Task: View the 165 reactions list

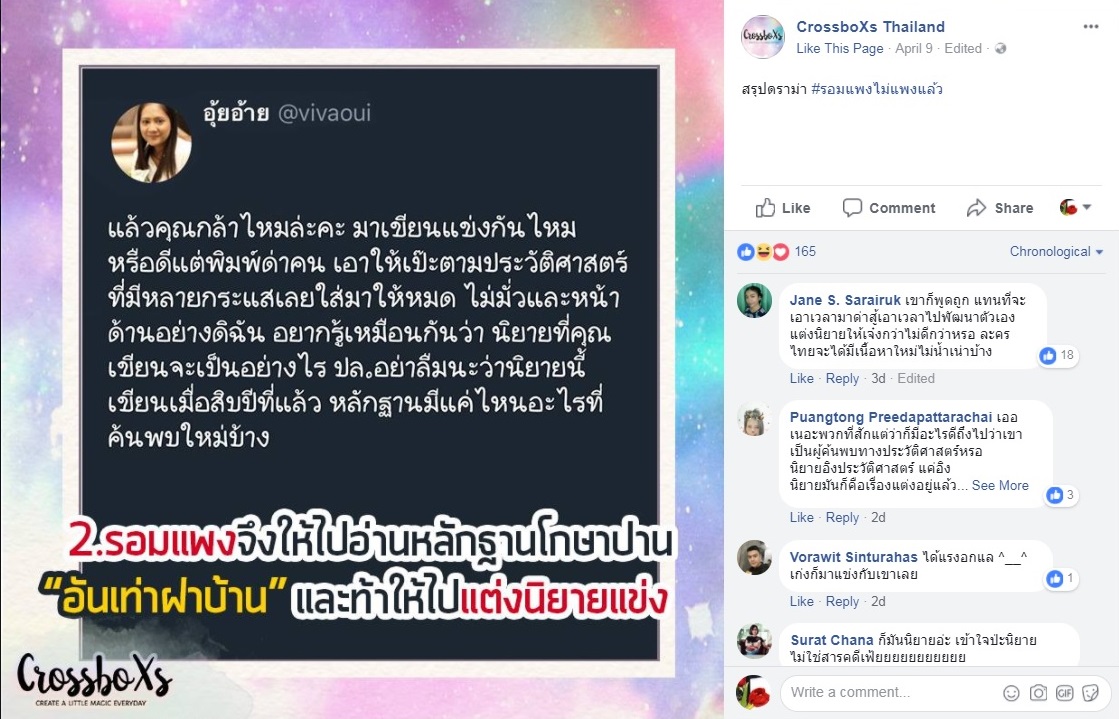Action: [776, 251]
